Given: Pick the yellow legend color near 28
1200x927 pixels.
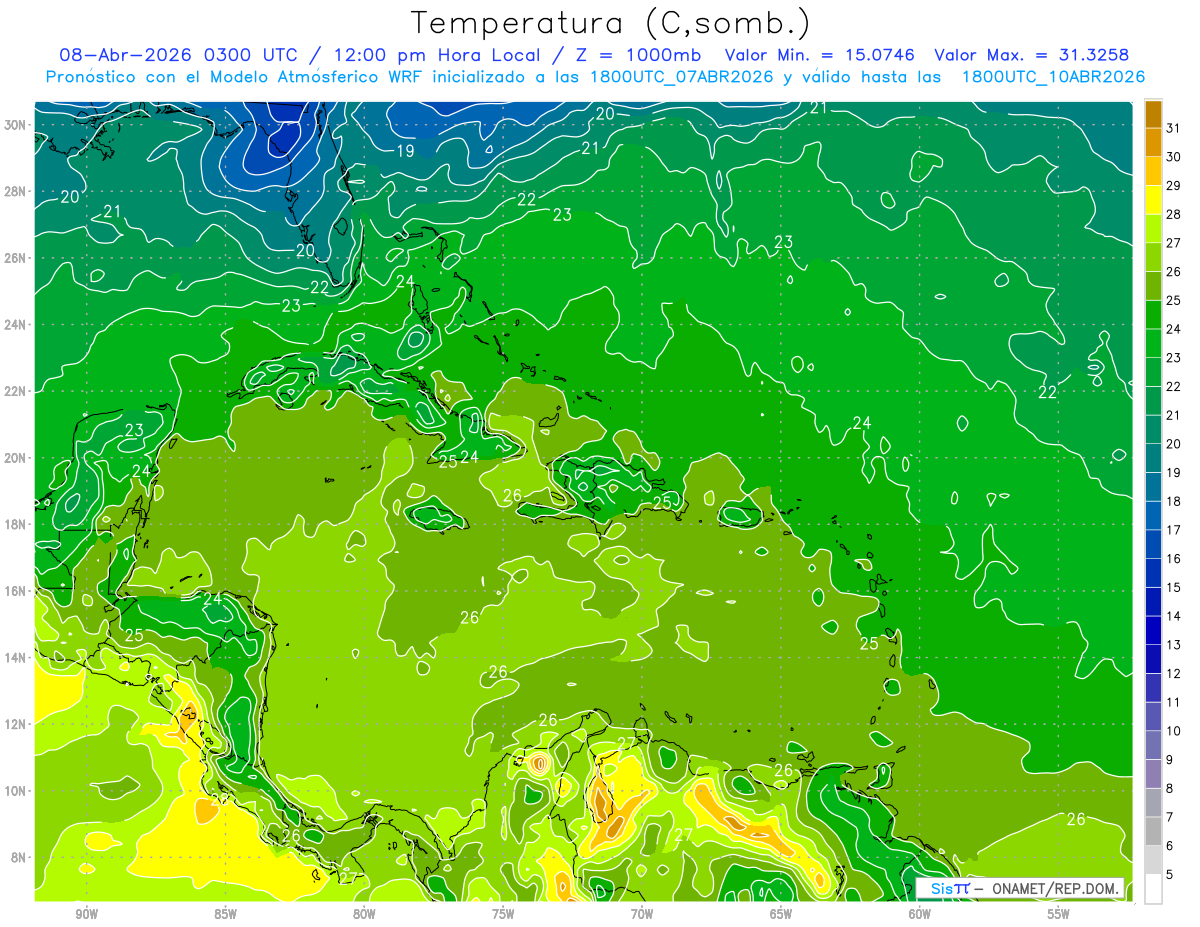Looking at the screenshot, I should pyautogui.click(x=1153, y=200).
